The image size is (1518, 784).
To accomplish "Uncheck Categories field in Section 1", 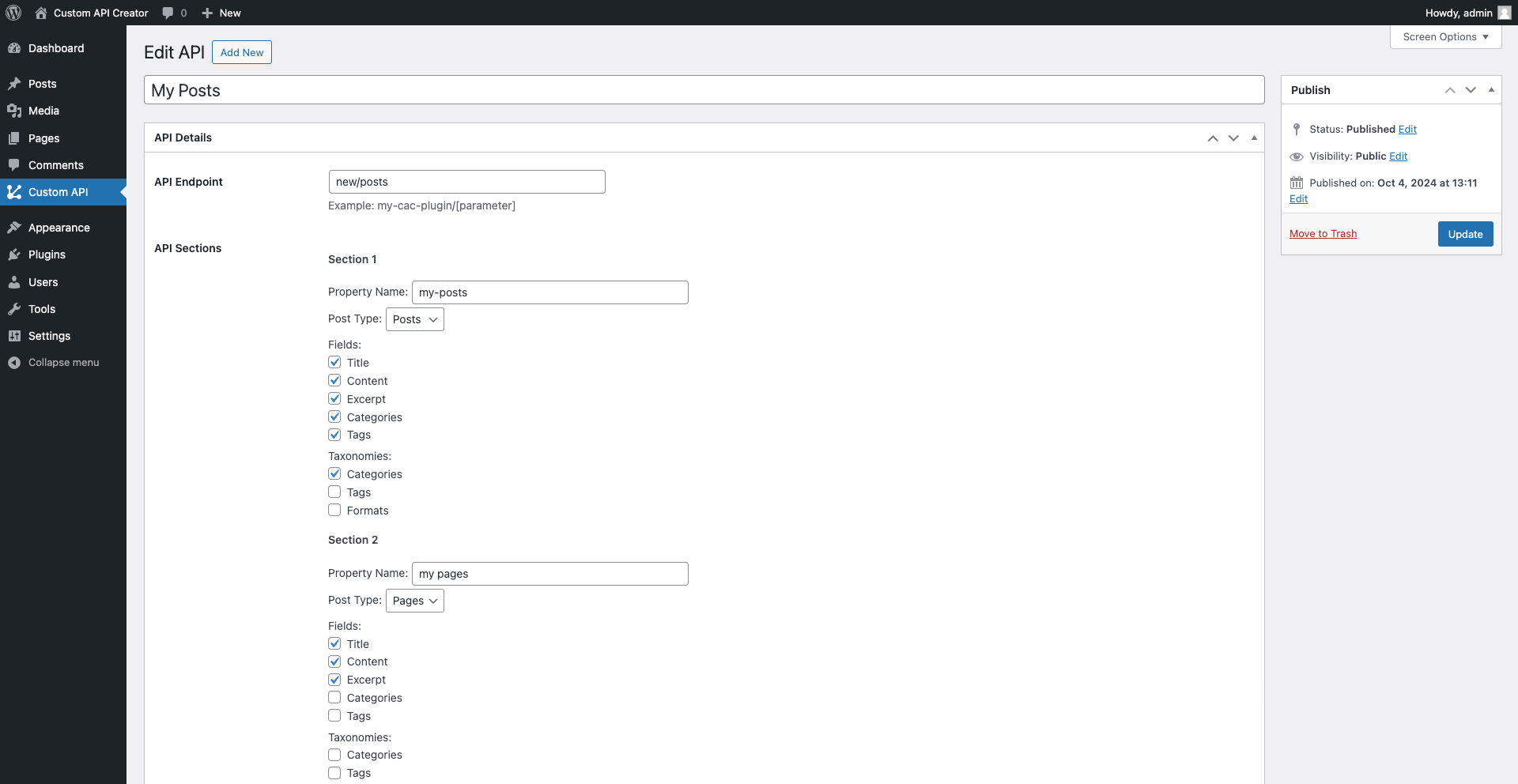I will point(334,416).
